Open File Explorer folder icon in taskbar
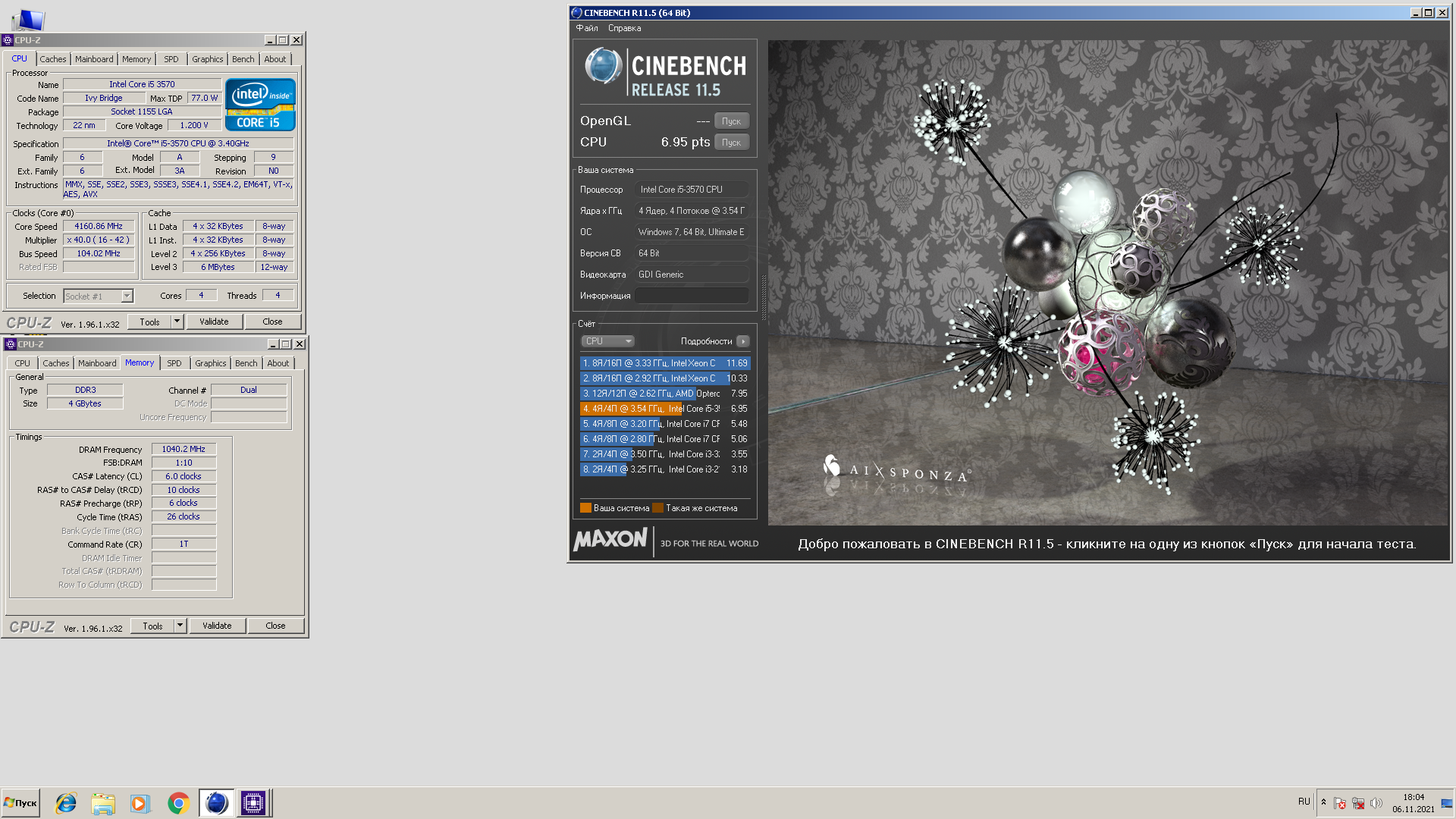The width and height of the screenshot is (1456, 819). [102, 803]
